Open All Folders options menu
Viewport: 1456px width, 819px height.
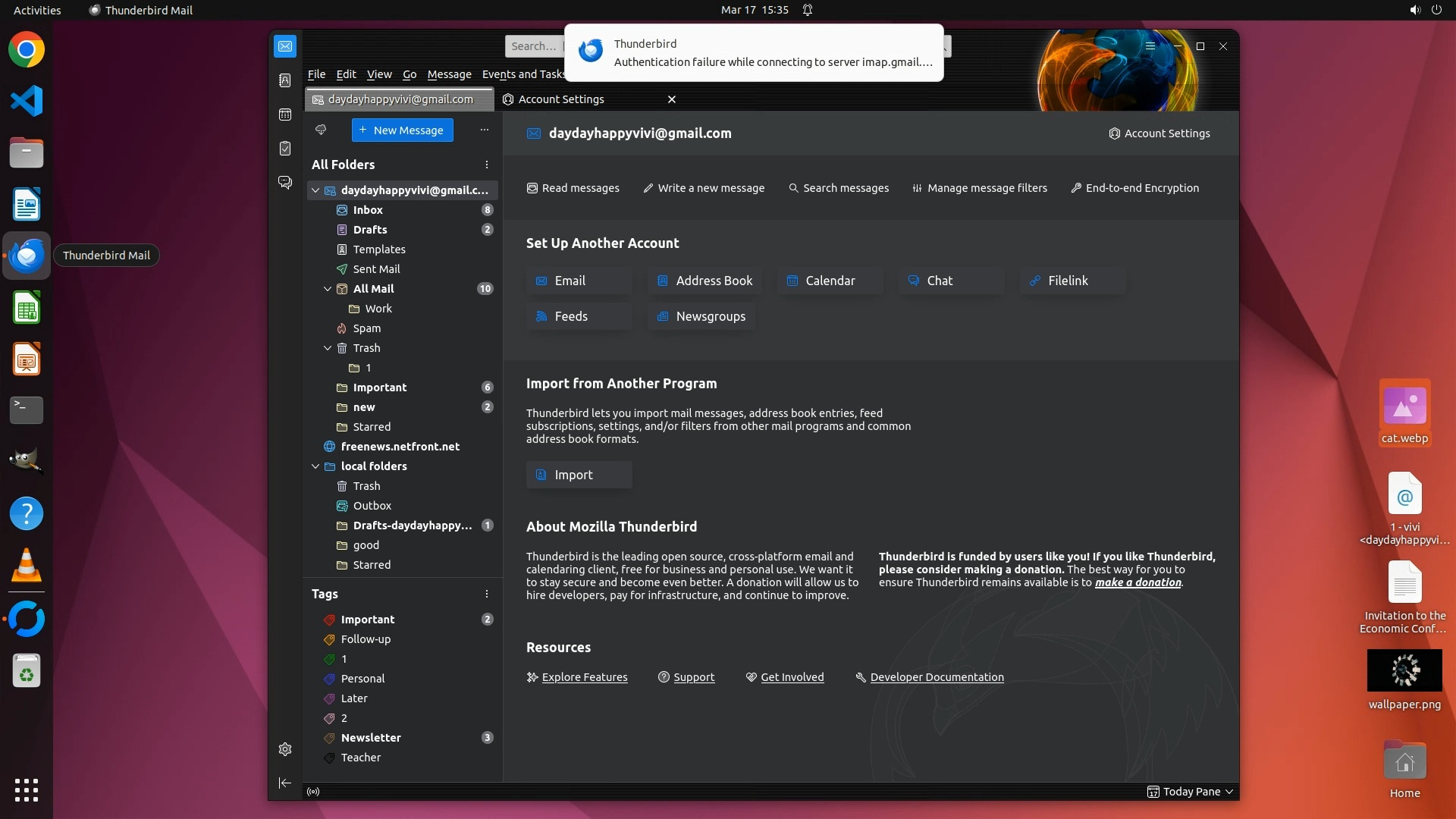click(487, 165)
